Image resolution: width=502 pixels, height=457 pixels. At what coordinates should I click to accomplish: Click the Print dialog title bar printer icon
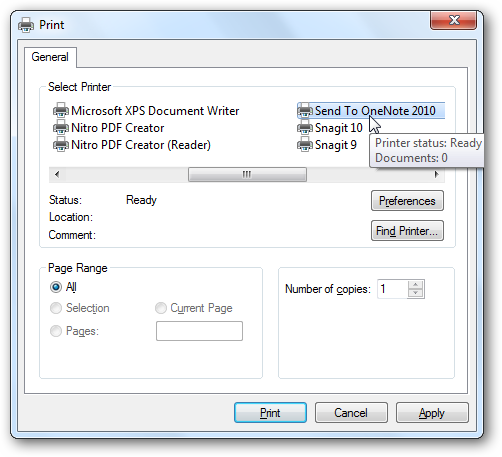26,25
